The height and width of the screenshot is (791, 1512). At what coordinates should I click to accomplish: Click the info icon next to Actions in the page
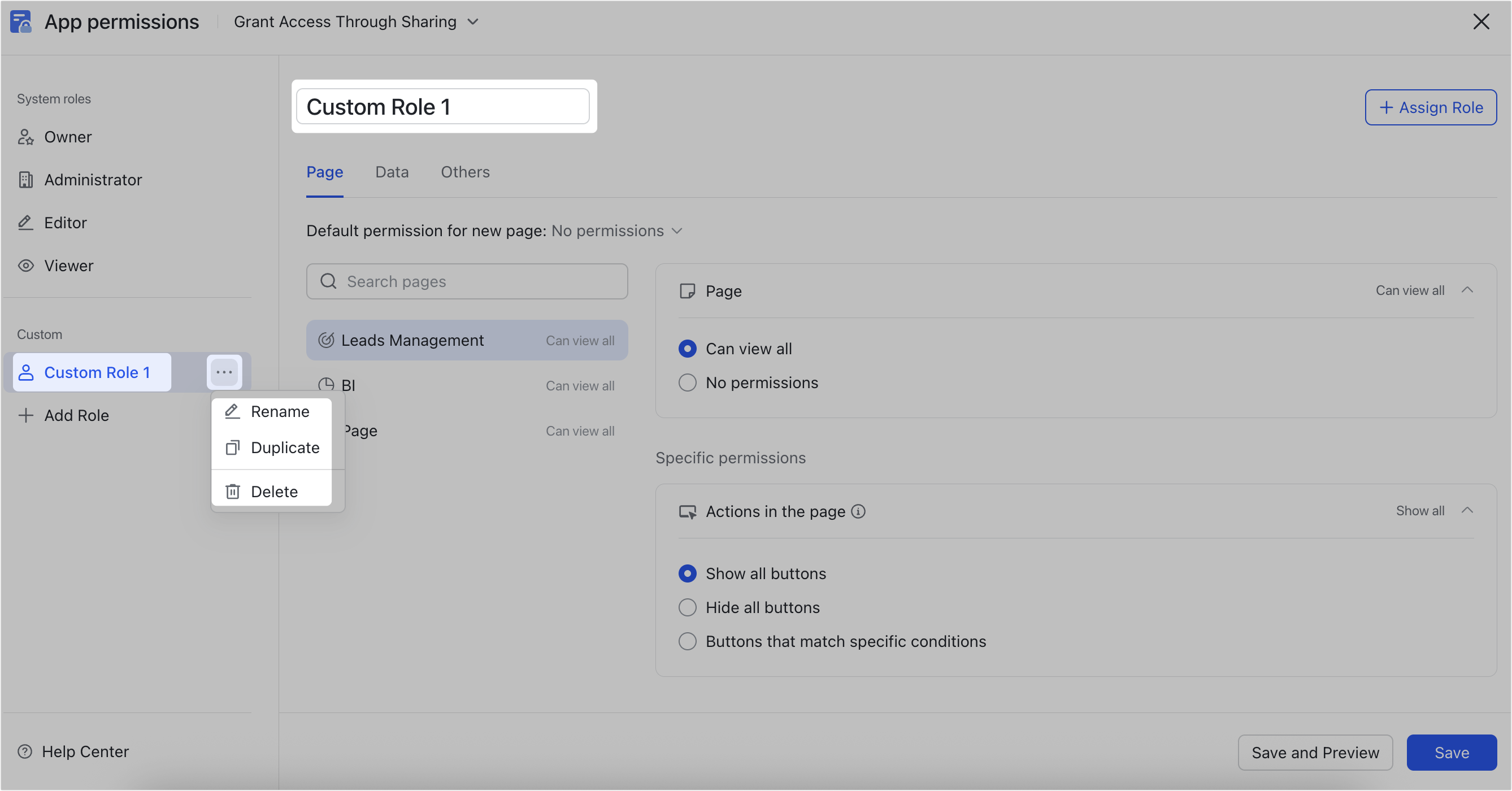click(x=858, y=511)
